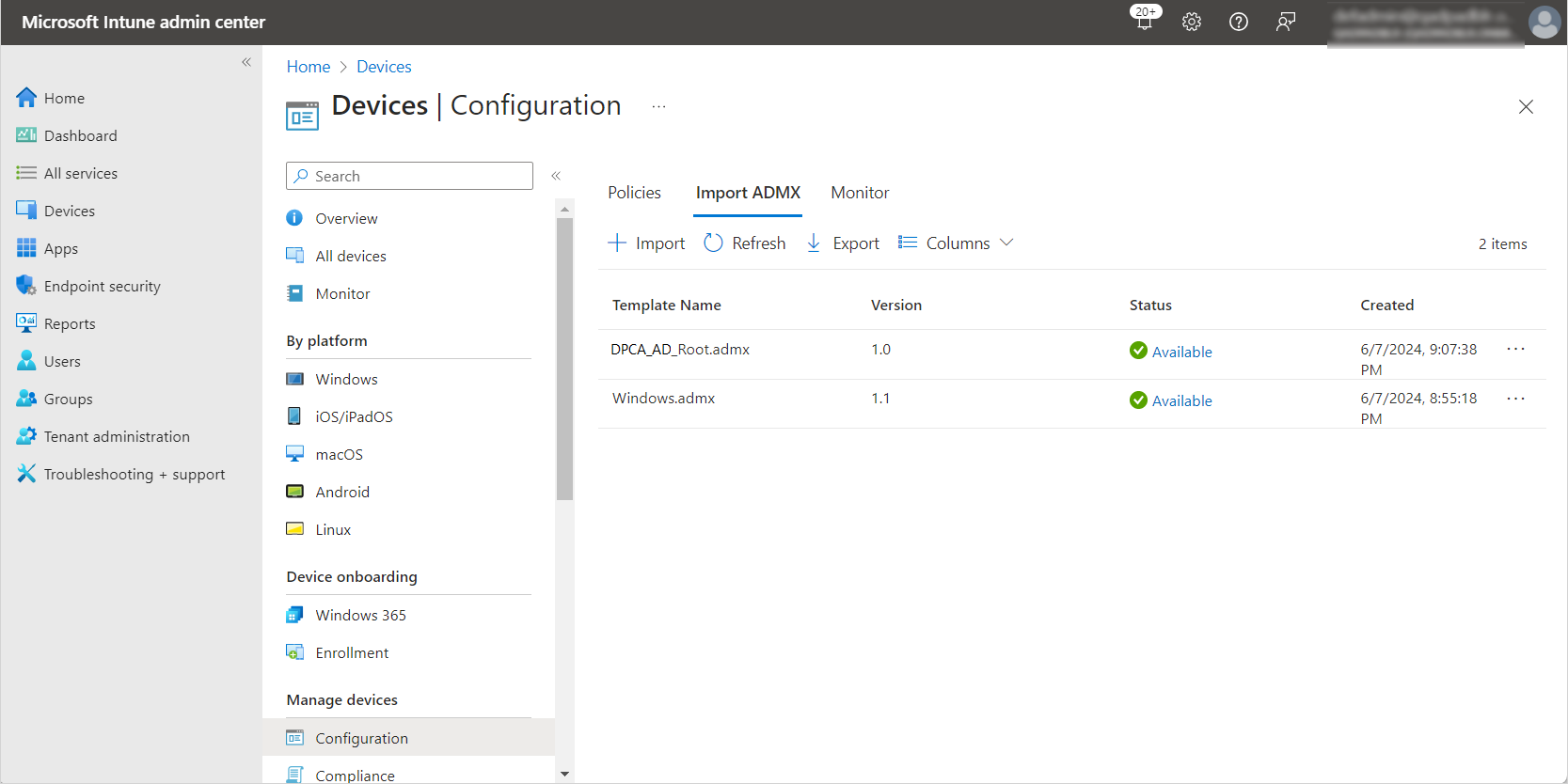Collapse the Devices submenu panel

coord(556,176)
